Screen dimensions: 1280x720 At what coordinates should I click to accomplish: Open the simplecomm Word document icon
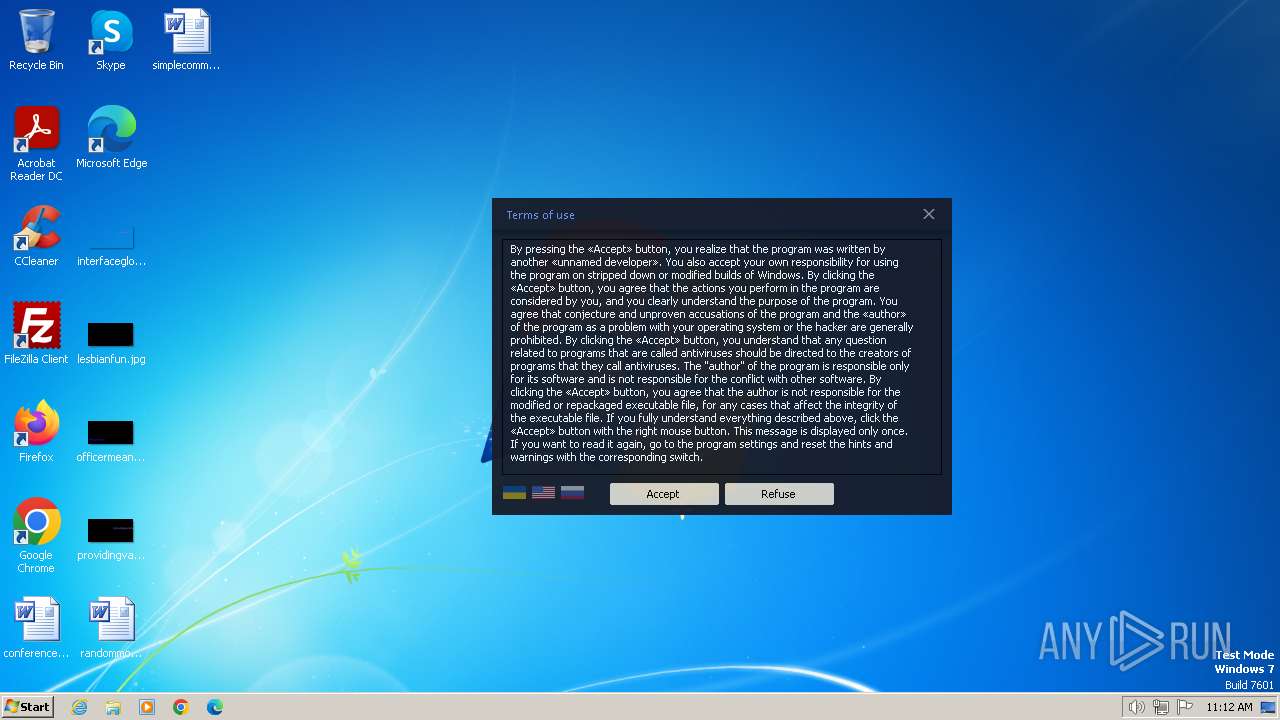[186, 40]
